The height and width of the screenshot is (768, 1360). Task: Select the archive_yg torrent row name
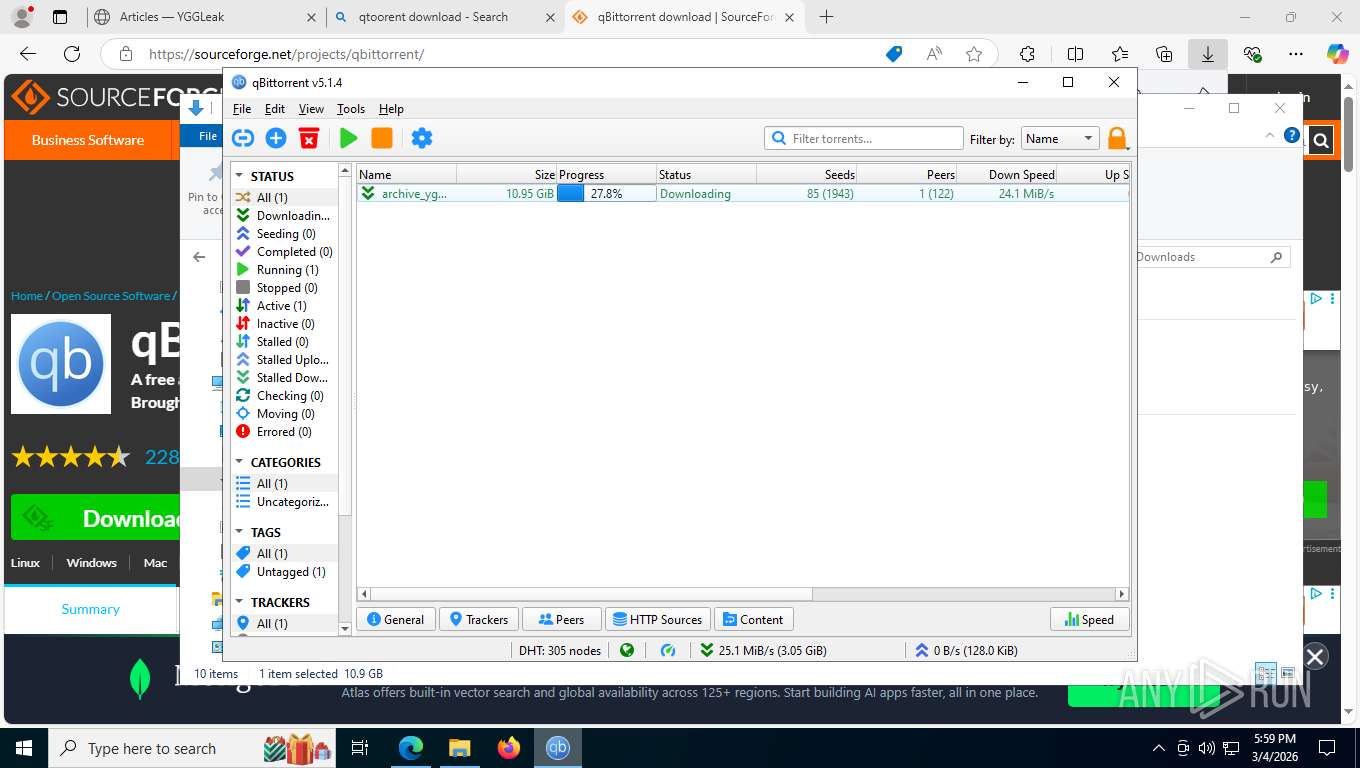(414, 194)
